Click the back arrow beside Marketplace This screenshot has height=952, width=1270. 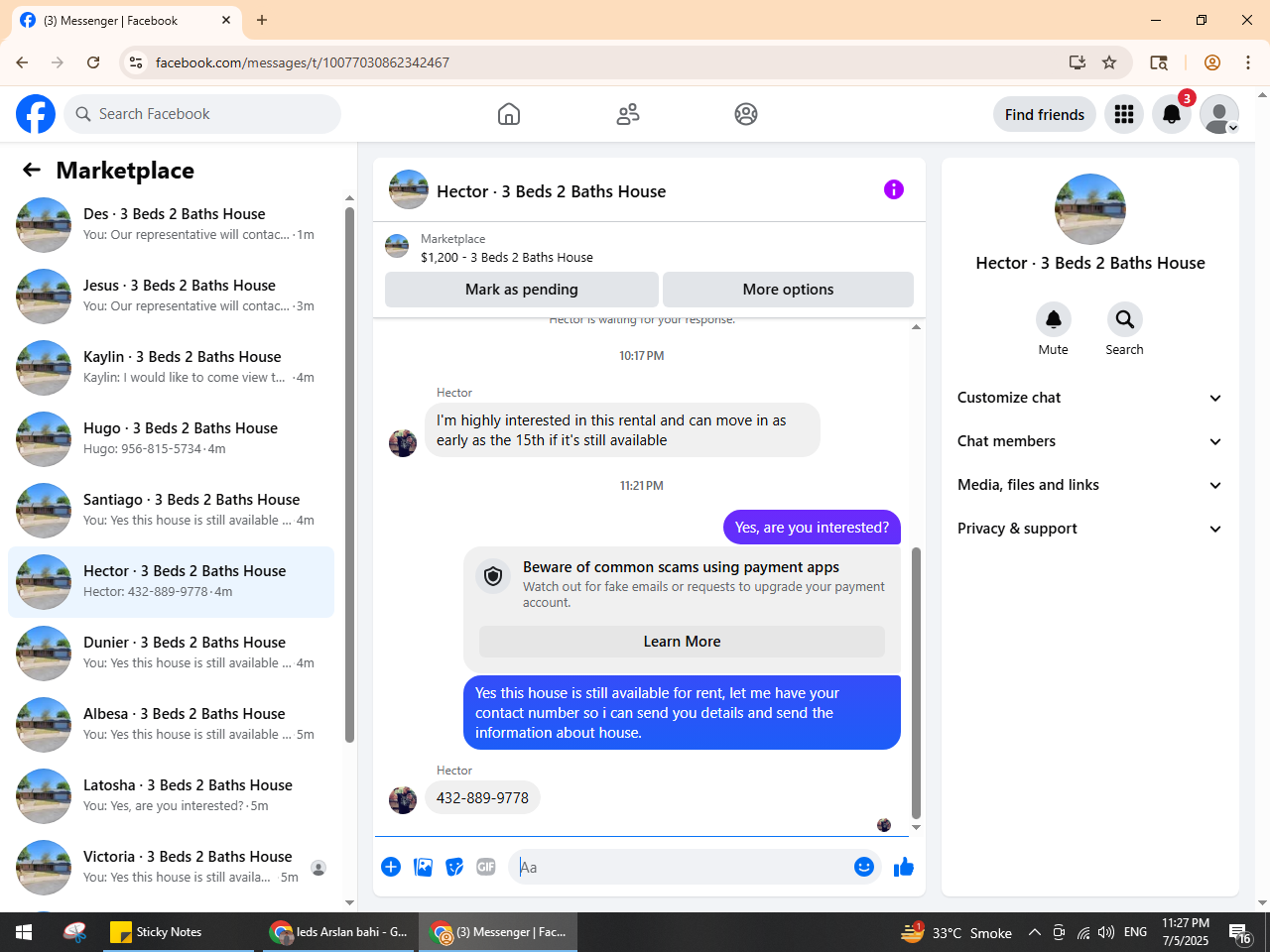(x=32, y=170)
